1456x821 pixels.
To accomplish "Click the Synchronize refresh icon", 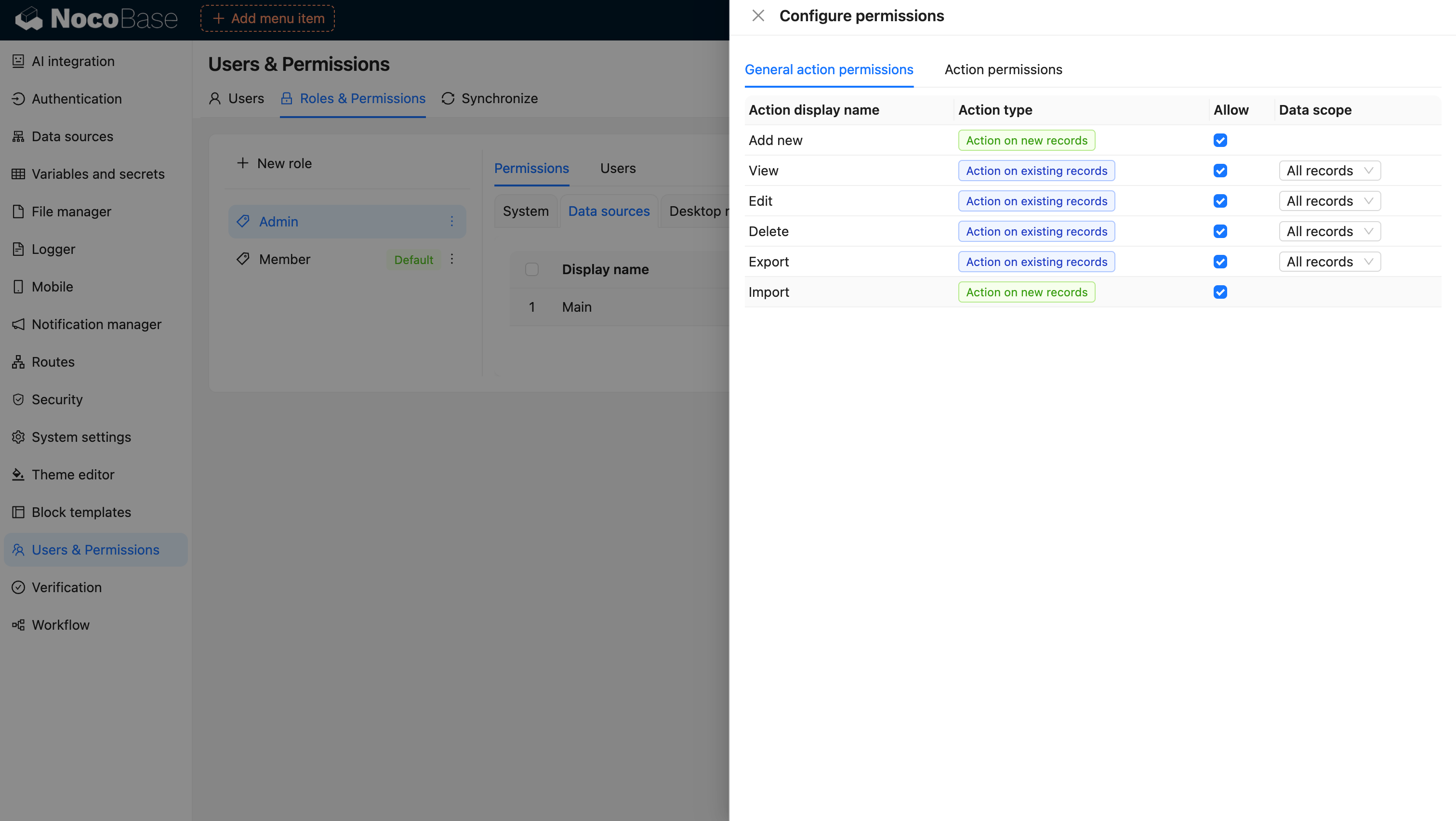I will click(448, 98).
